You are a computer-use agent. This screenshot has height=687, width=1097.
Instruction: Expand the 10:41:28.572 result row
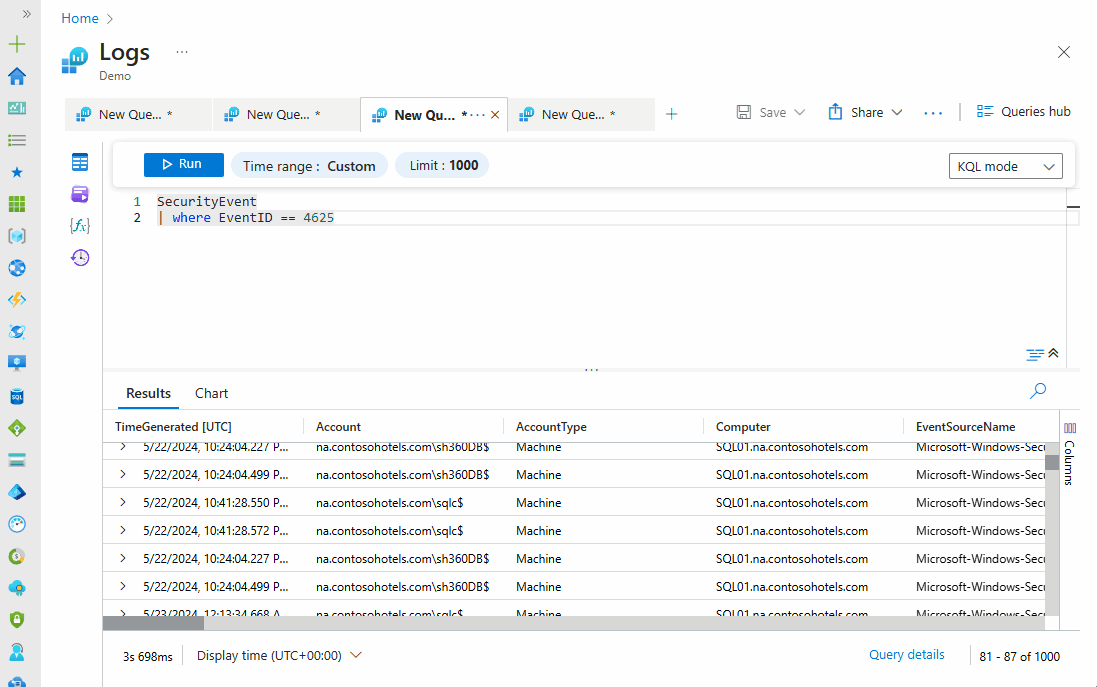click(123, 530)
